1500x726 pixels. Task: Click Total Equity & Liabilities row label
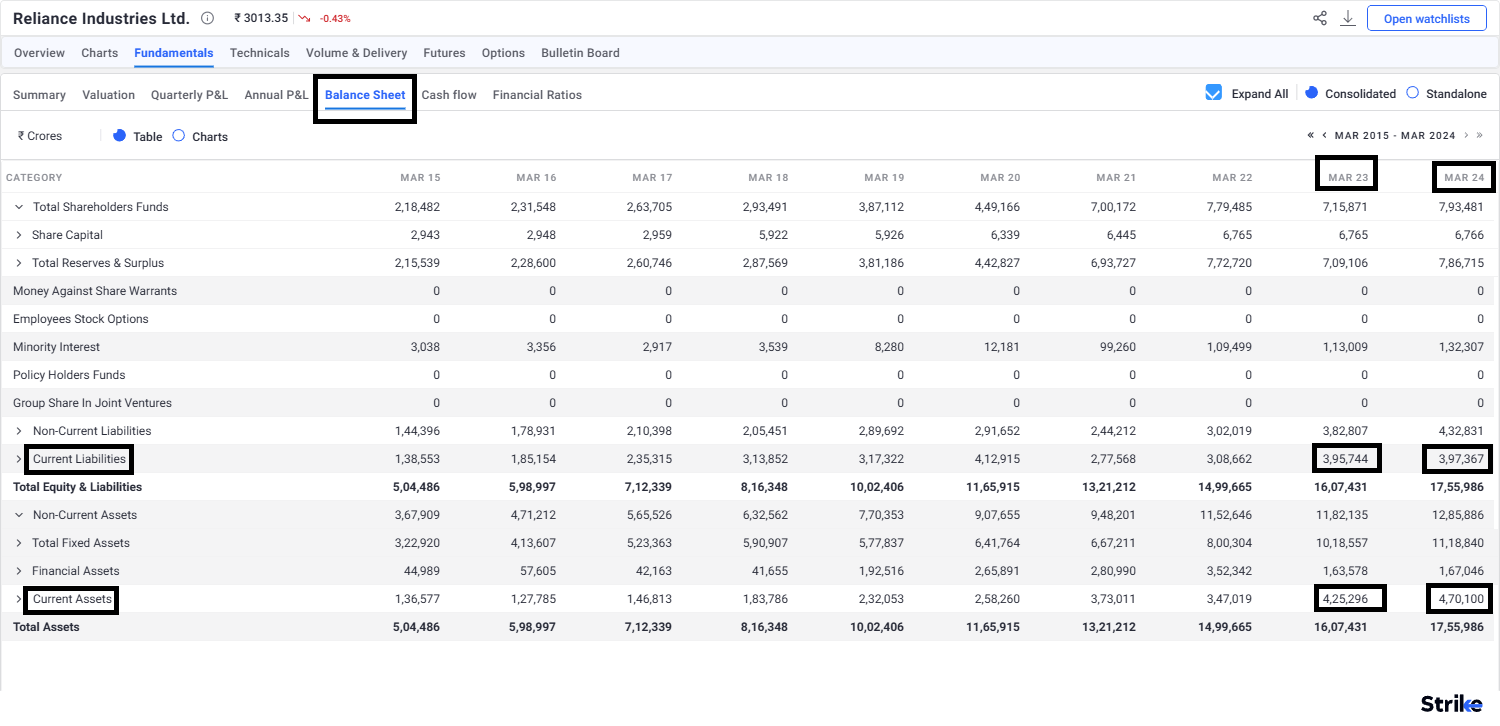(77, 487)
